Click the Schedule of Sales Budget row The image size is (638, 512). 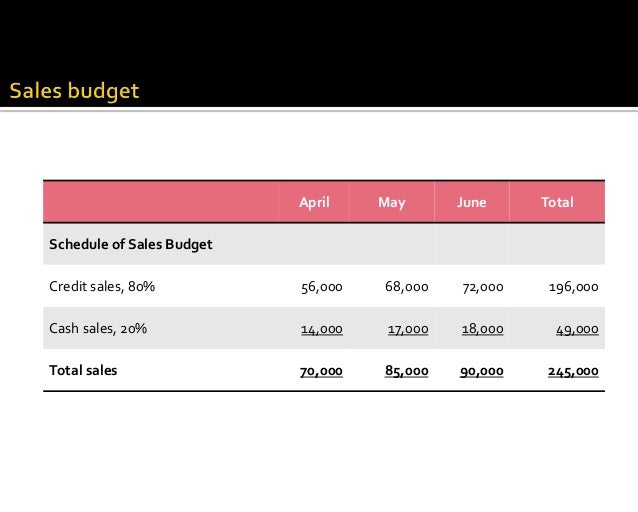[x=324, y=244]
